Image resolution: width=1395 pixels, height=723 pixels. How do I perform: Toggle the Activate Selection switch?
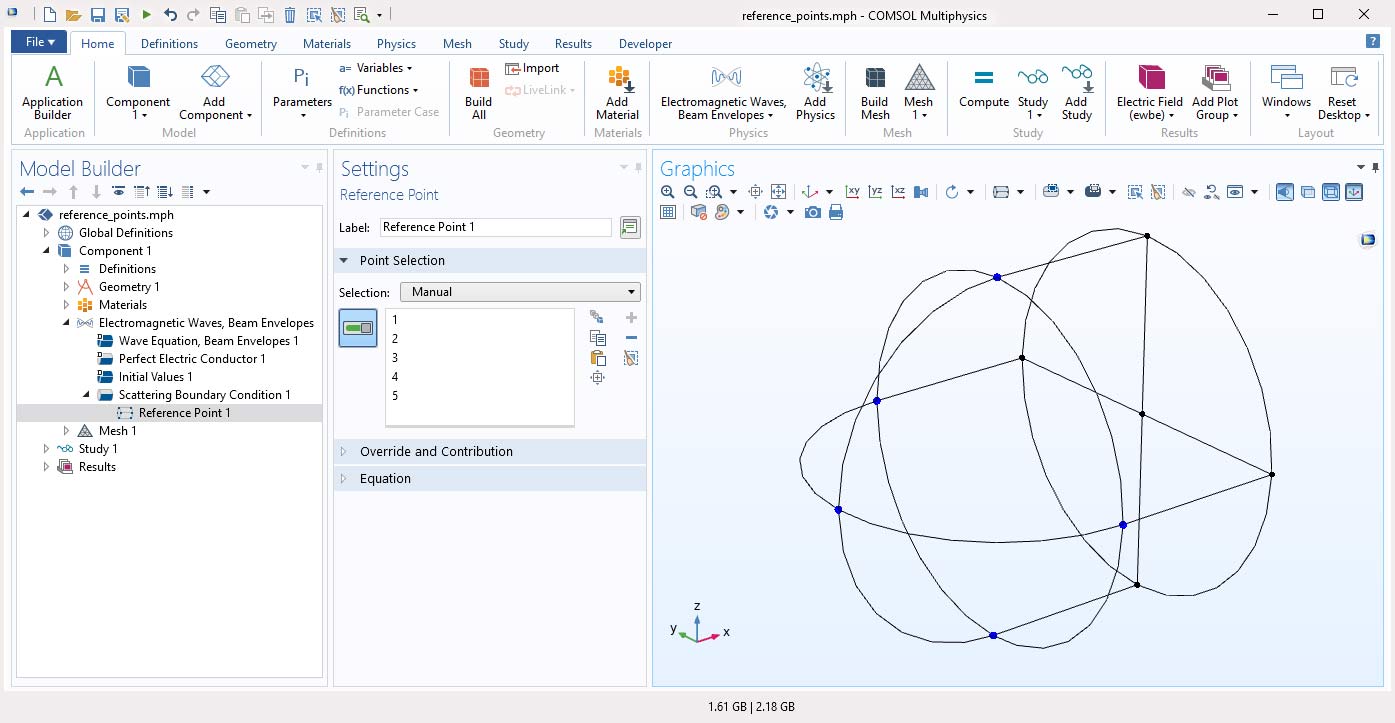coord(358,328)
